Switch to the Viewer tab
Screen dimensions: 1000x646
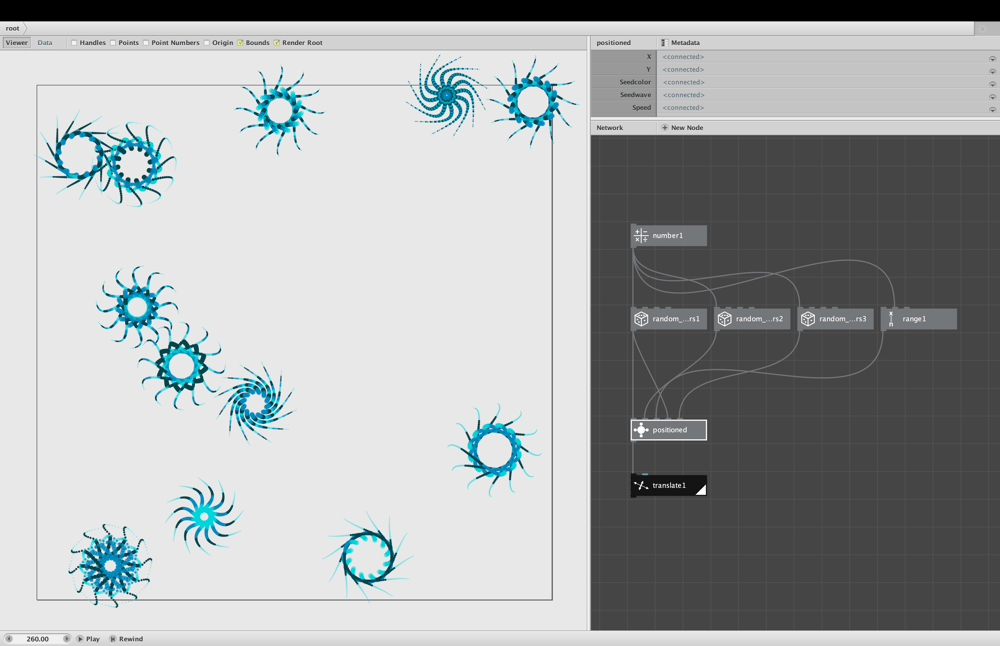[17, 43]
